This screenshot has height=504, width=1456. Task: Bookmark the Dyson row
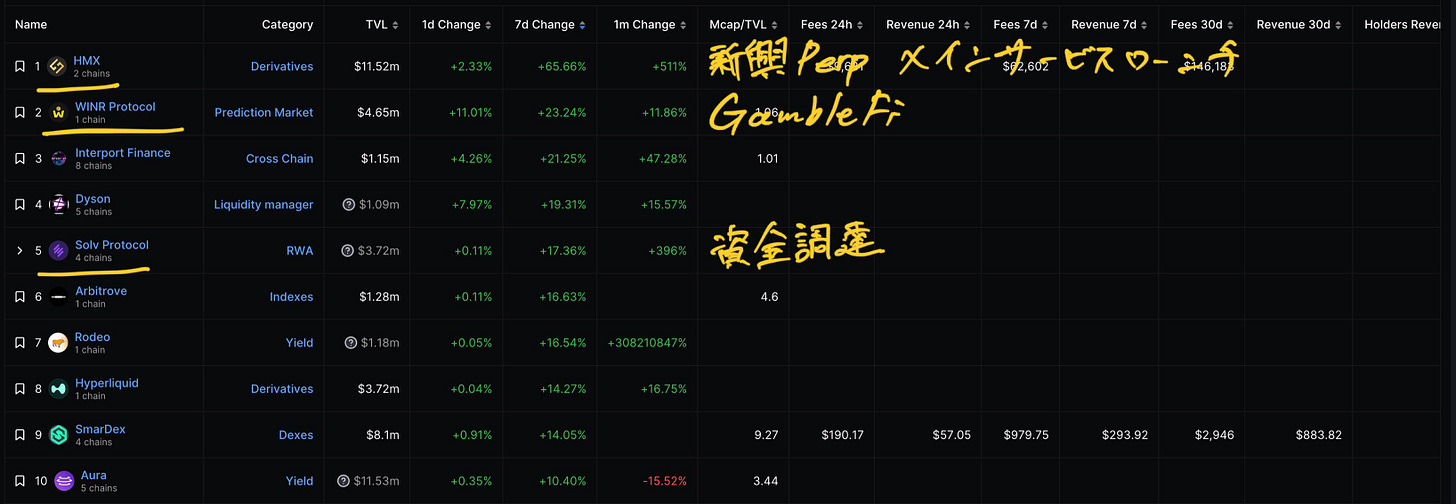coord(19,205)
